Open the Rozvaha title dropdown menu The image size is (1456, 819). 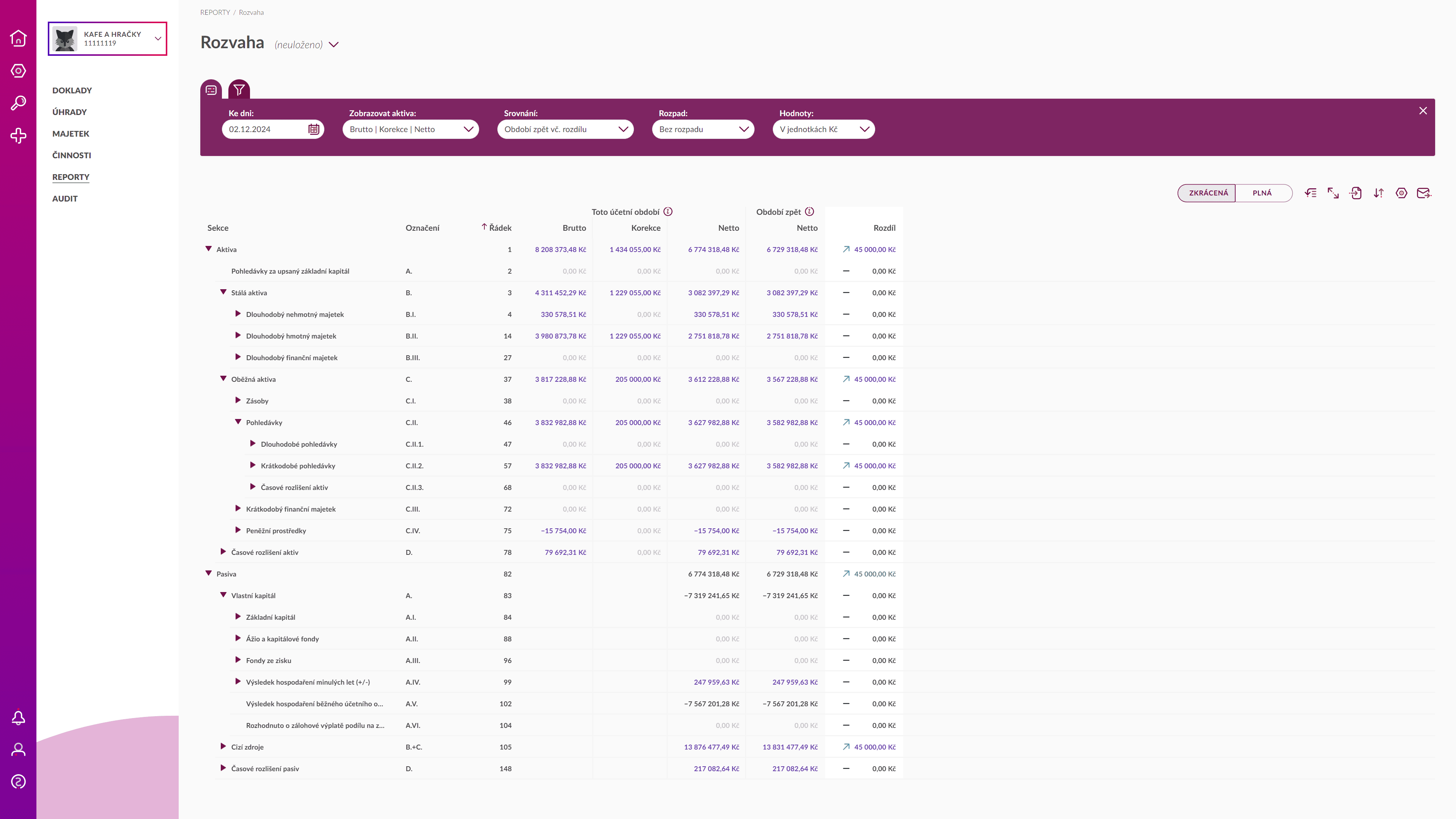click(333, 45)
